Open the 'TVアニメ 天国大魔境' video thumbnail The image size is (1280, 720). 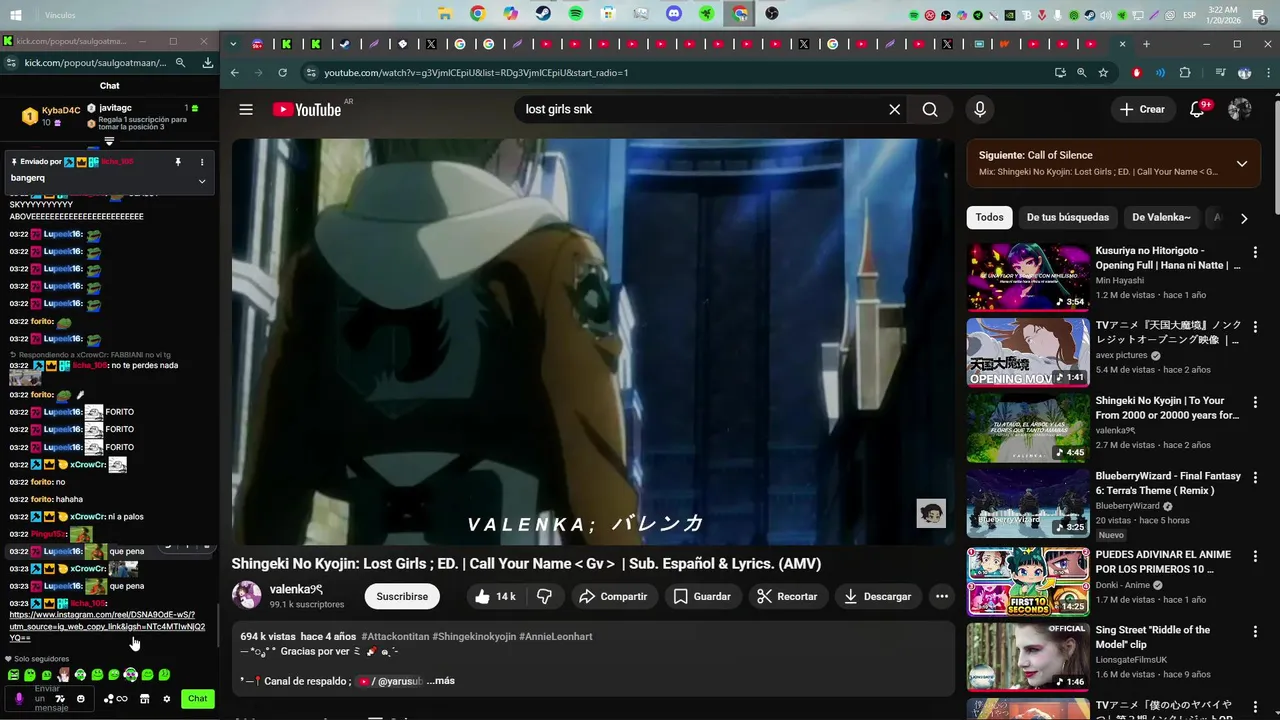1028,352
